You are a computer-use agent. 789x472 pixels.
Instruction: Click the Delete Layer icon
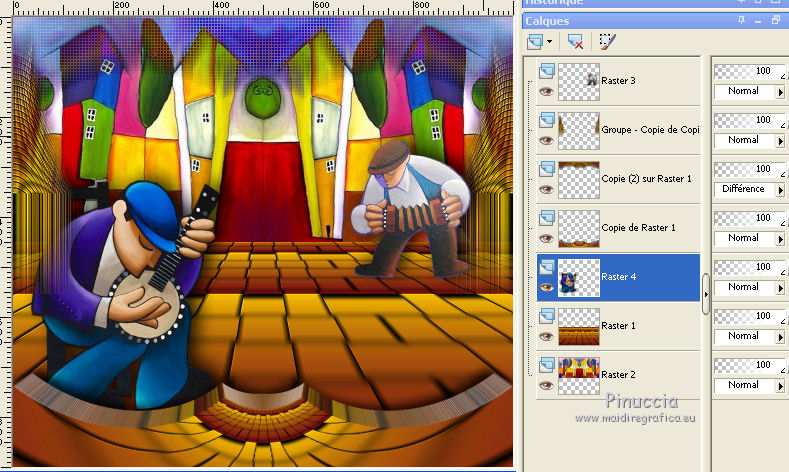(575, 41)
